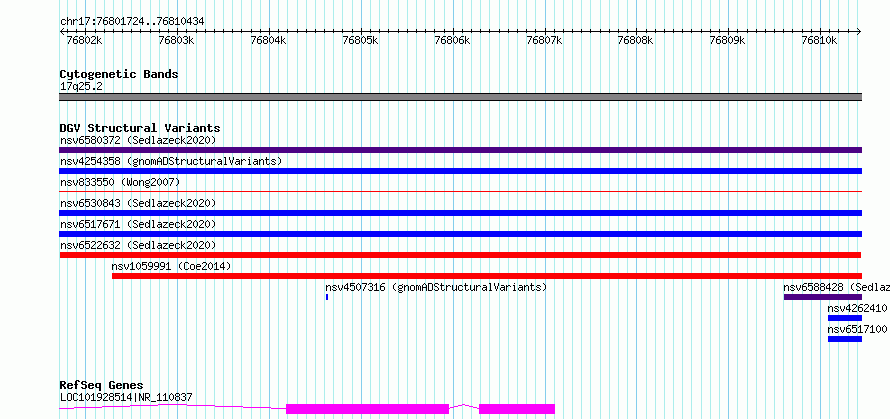Image resolution: width=890 pixels, height=419 pixels.
Task: Click the 76803k ruler position
Action: pos(177,41)
